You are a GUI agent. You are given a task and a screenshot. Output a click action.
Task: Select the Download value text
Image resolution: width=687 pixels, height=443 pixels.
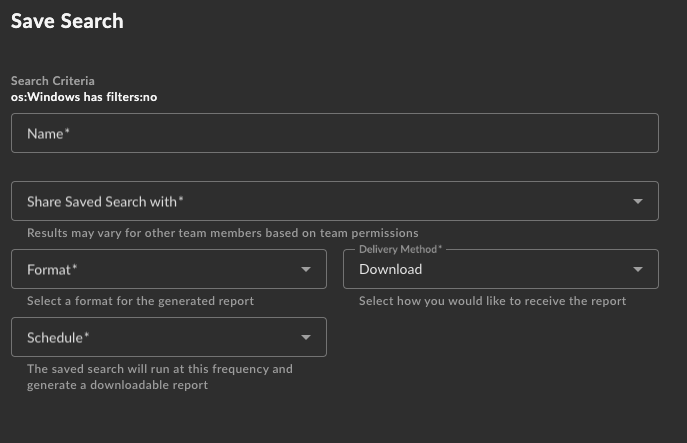coord(390,269)
